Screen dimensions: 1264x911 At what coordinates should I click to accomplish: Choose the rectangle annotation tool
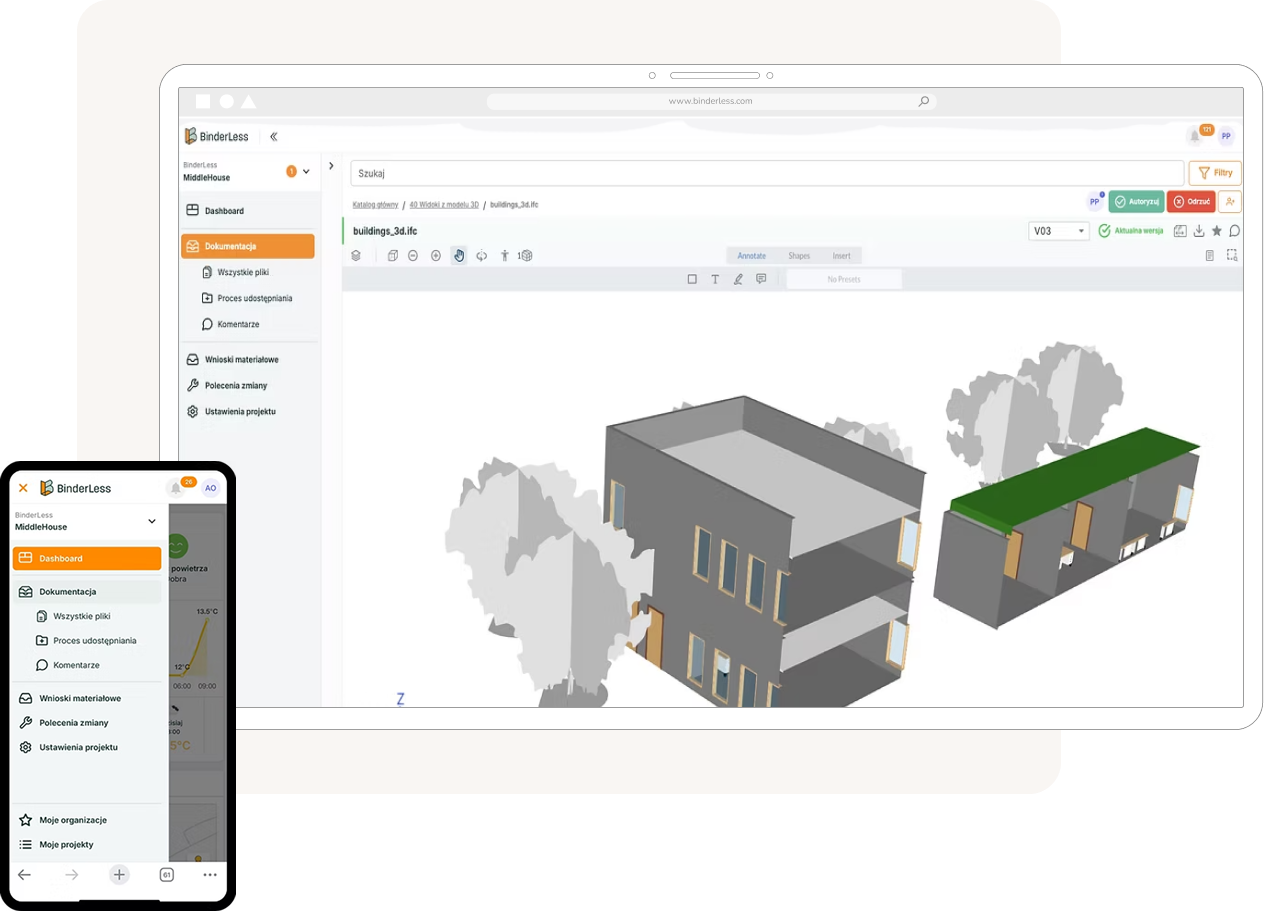[692, 280]
